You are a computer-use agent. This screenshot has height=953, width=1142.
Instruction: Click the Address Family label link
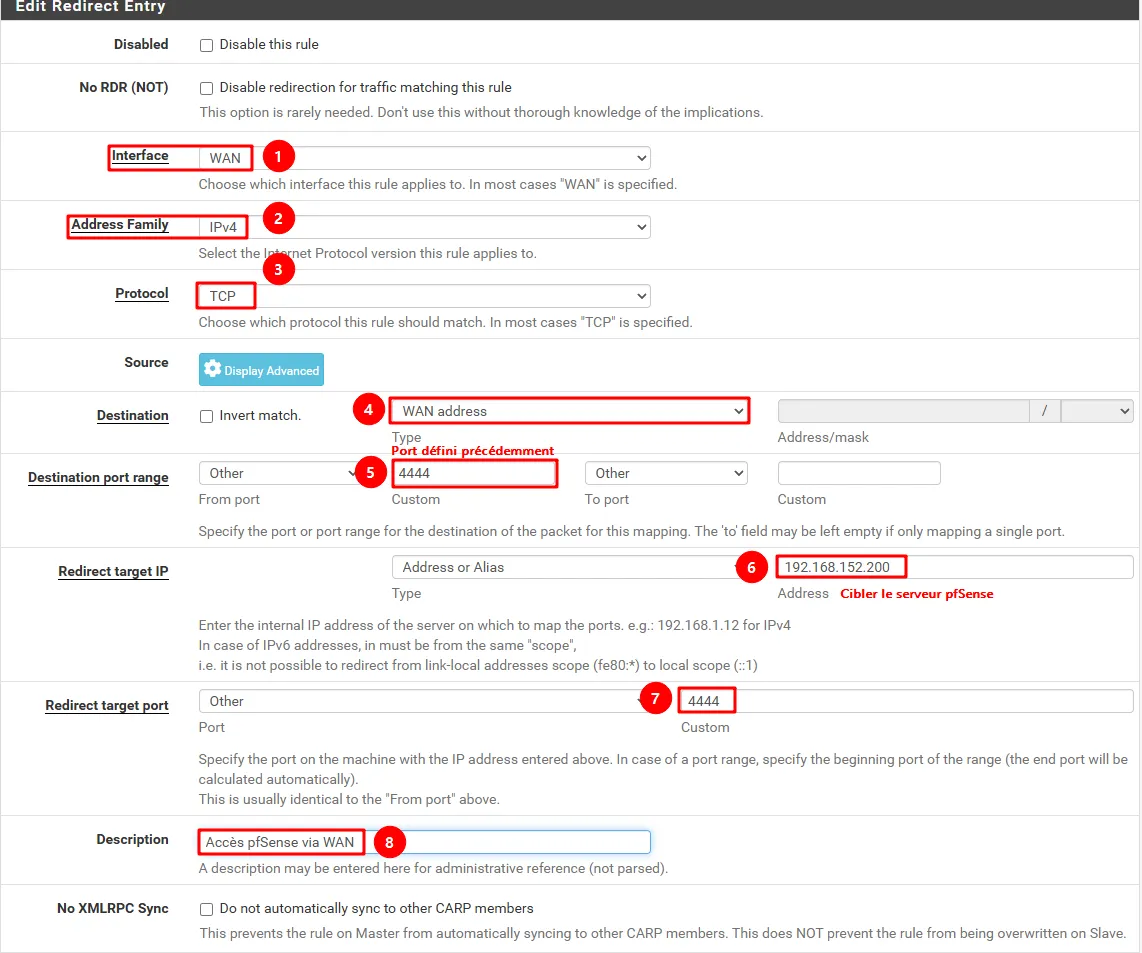[120, 225]
